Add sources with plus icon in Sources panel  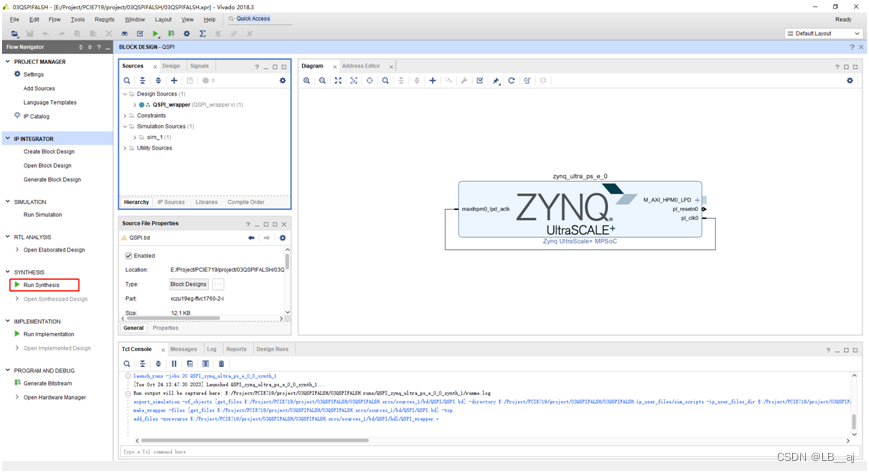click(174, 80)
